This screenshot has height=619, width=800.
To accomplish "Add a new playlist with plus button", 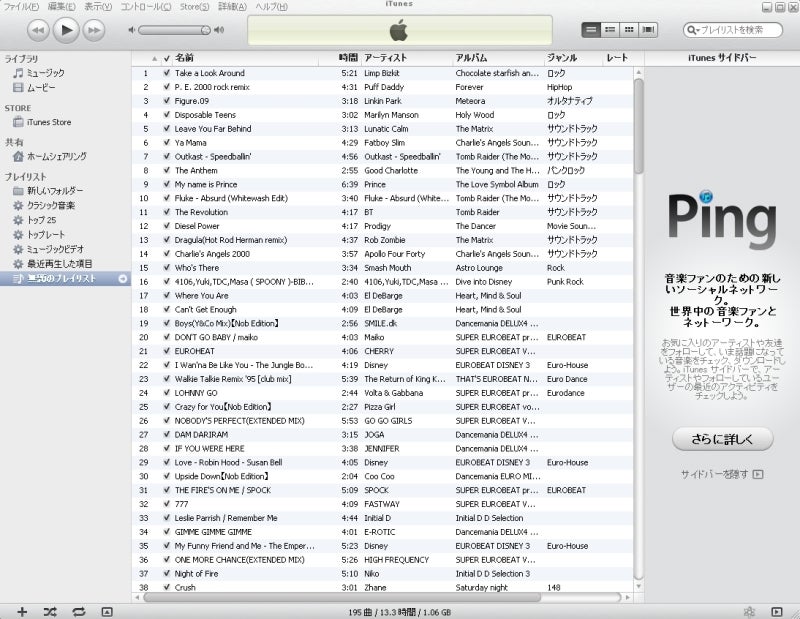I will point(22,611).
